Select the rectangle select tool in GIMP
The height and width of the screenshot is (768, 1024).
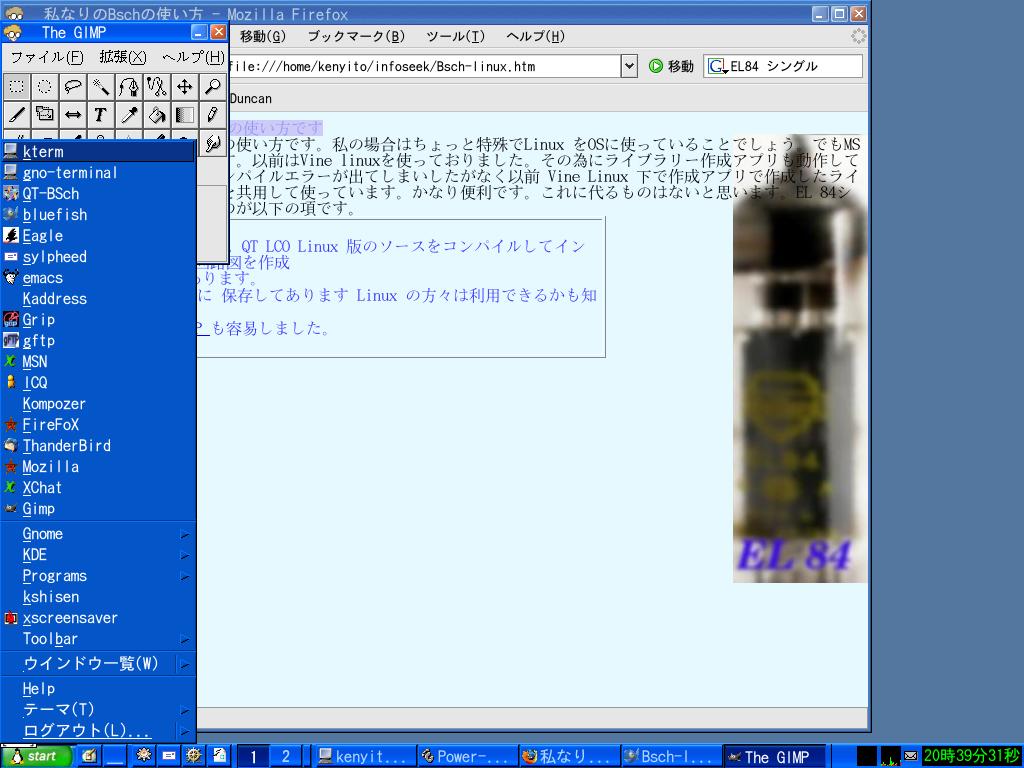click(x=15, y=87)
